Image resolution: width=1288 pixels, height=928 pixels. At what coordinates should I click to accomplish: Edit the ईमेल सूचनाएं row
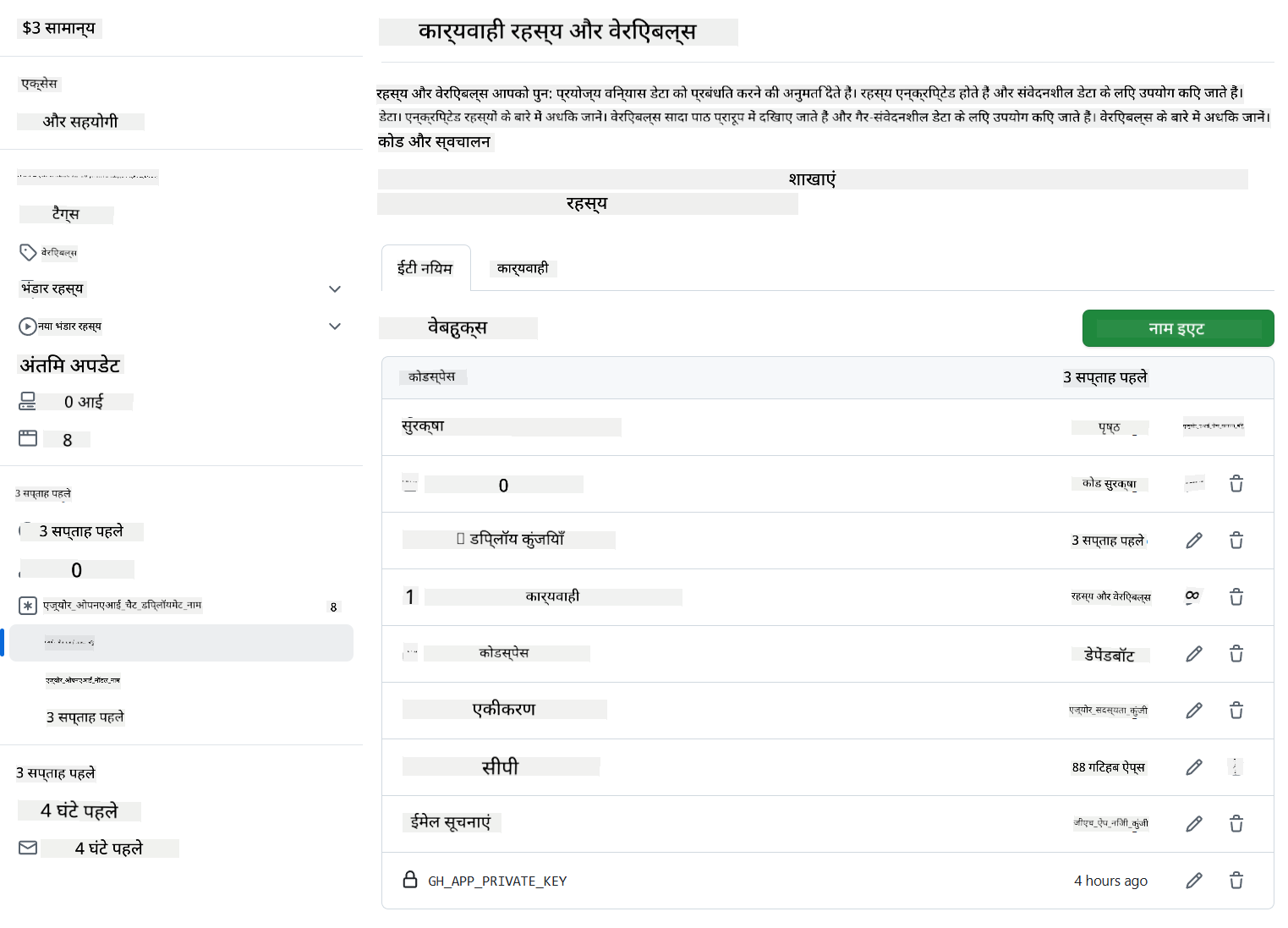(1194, 824)
